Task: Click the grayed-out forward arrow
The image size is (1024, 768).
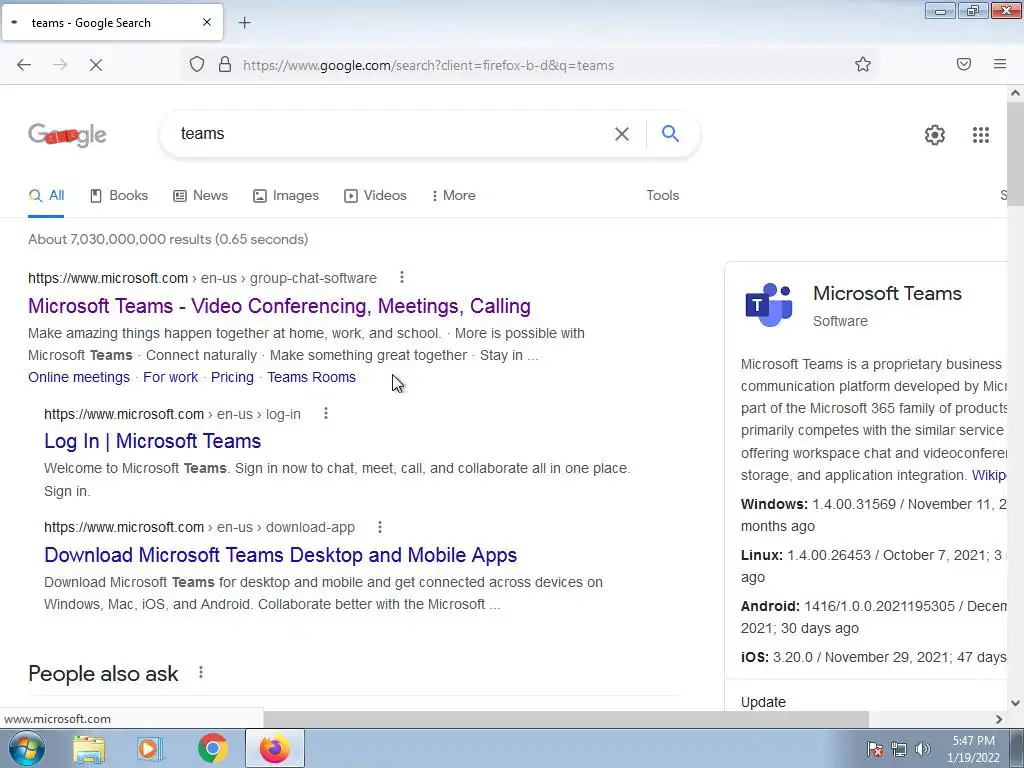Action: point(60,65)
